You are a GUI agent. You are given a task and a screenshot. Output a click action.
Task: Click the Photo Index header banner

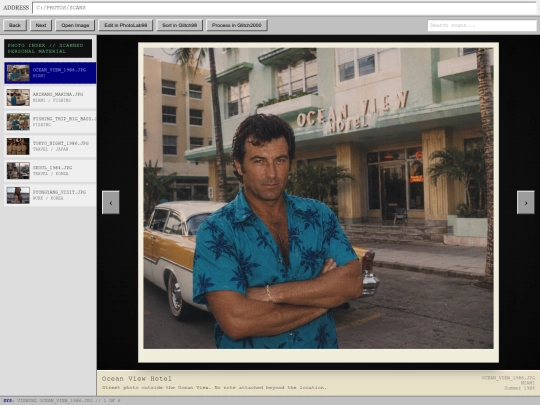tap(48, 48)
